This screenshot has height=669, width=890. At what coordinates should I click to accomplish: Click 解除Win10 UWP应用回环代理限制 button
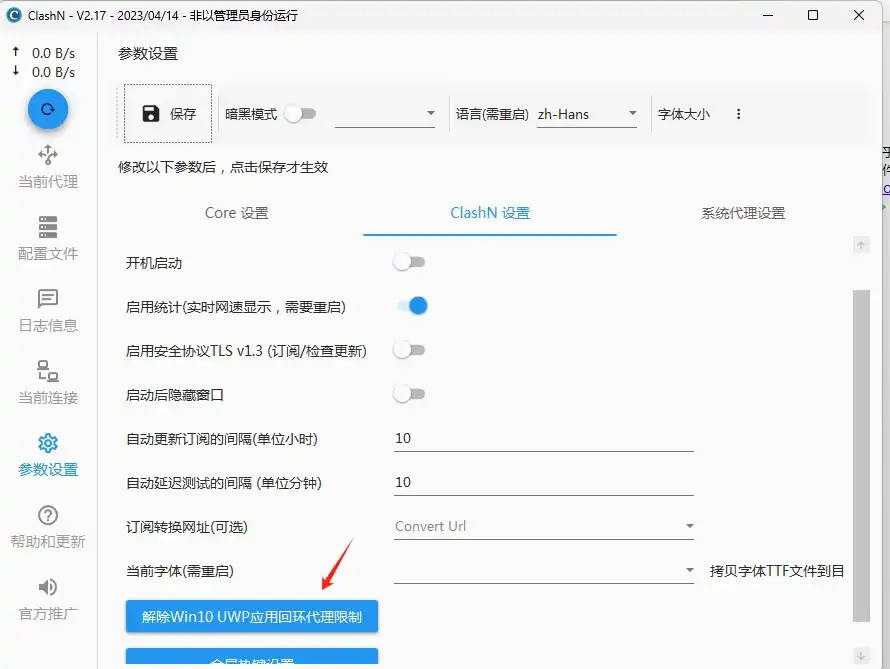252,617
